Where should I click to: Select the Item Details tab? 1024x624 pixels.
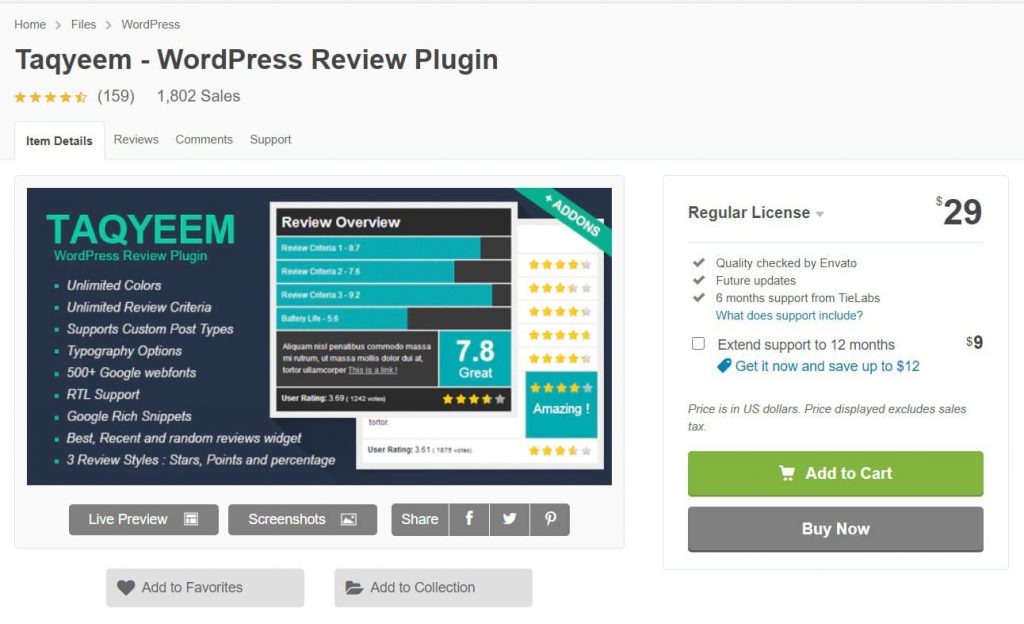[59, 141]
